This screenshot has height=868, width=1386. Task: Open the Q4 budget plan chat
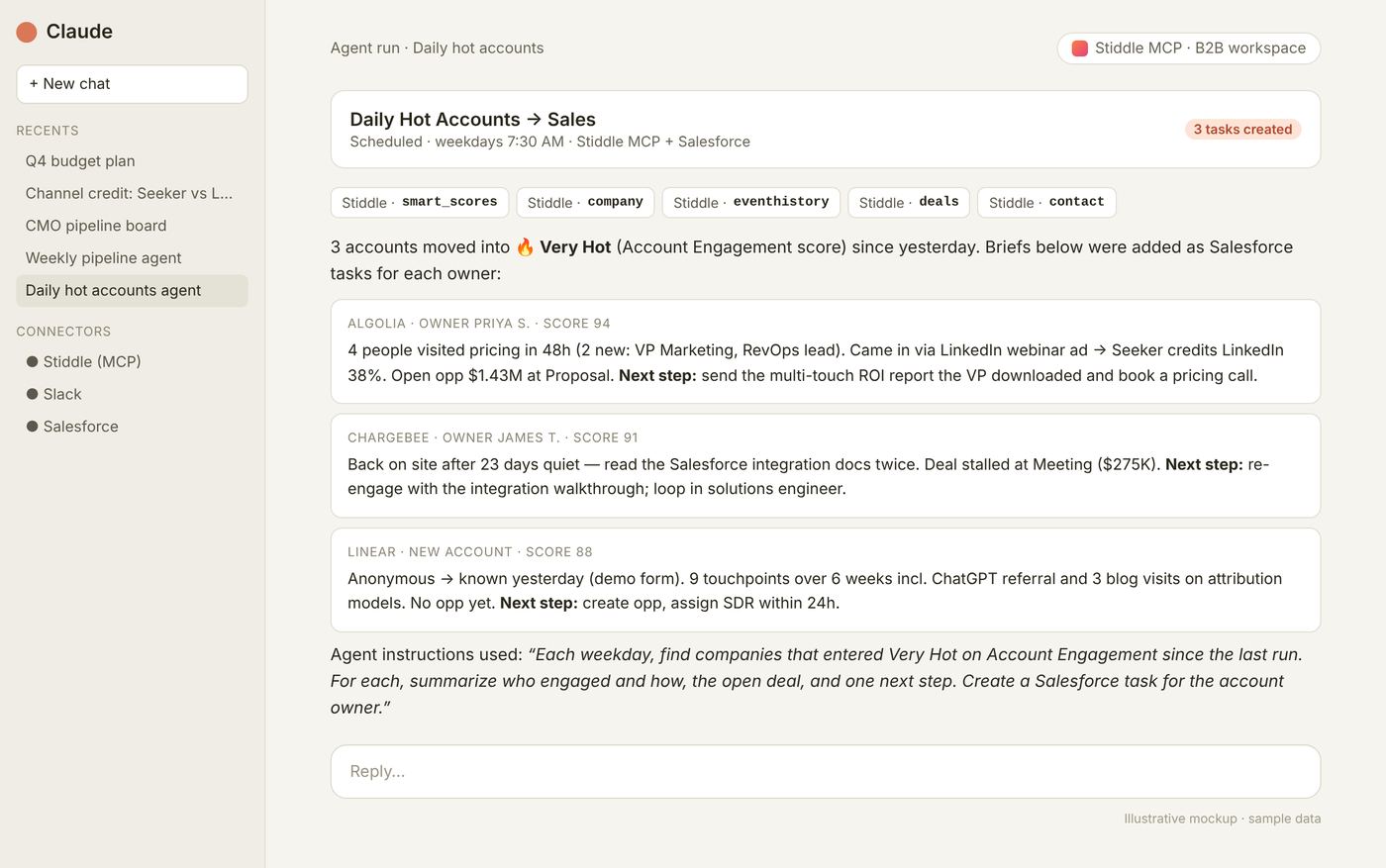tap(132, 161)
